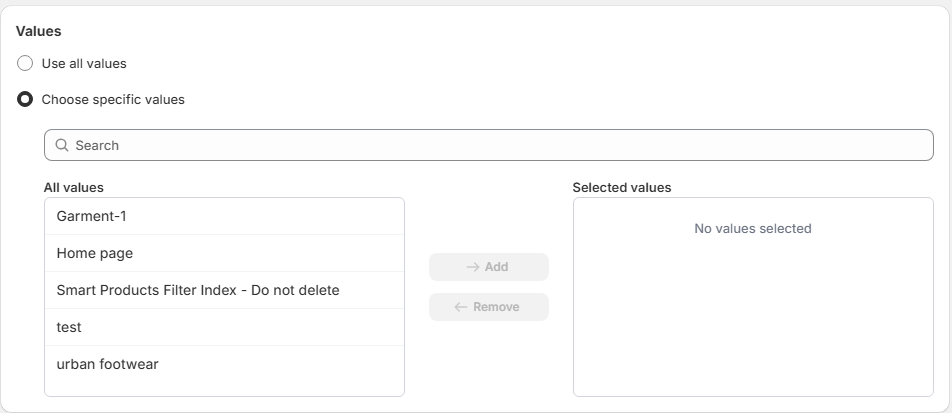
Task: Click the 'Choose specific values' label text
Action: (113, 99)
